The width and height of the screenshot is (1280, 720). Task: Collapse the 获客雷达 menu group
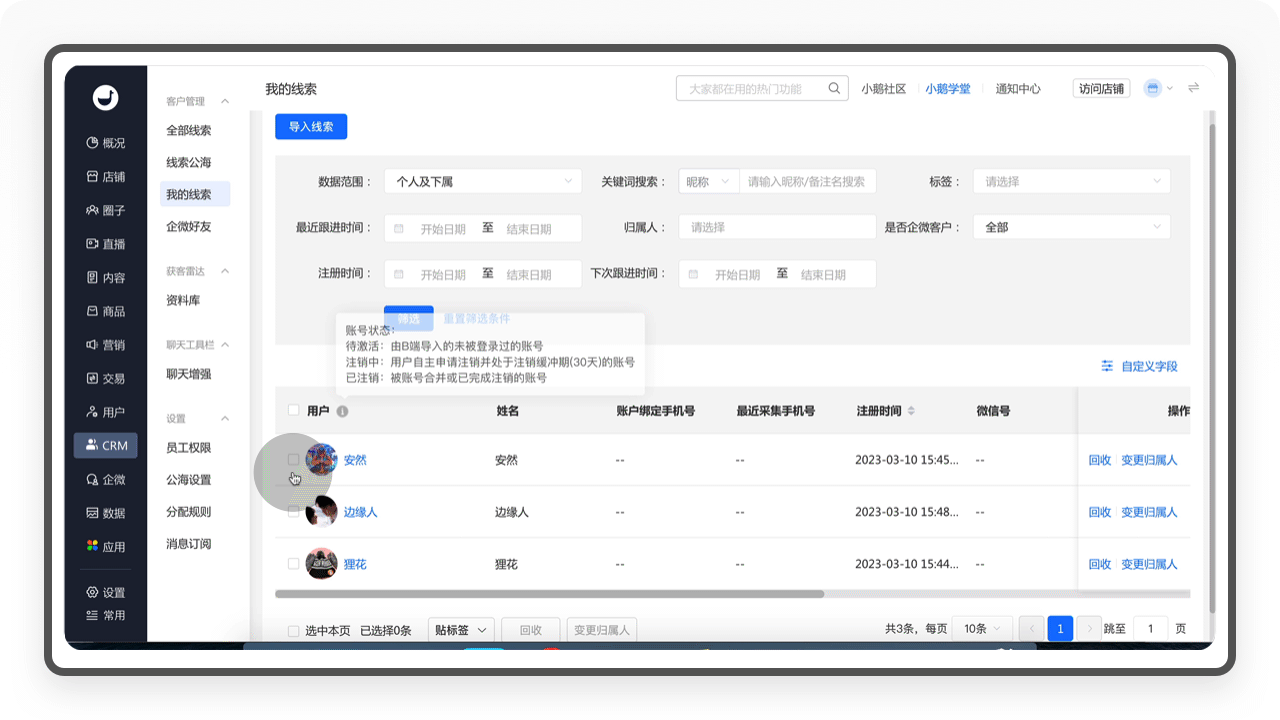[225, 271]
